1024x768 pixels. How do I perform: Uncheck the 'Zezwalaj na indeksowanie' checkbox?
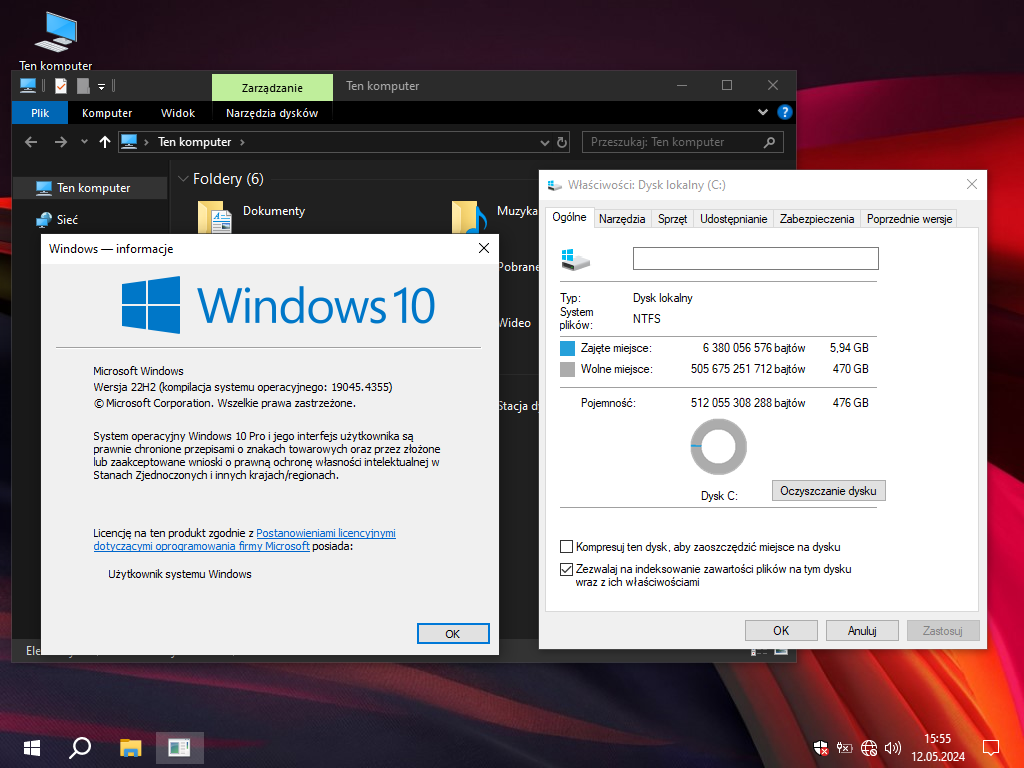pos(567,569)
